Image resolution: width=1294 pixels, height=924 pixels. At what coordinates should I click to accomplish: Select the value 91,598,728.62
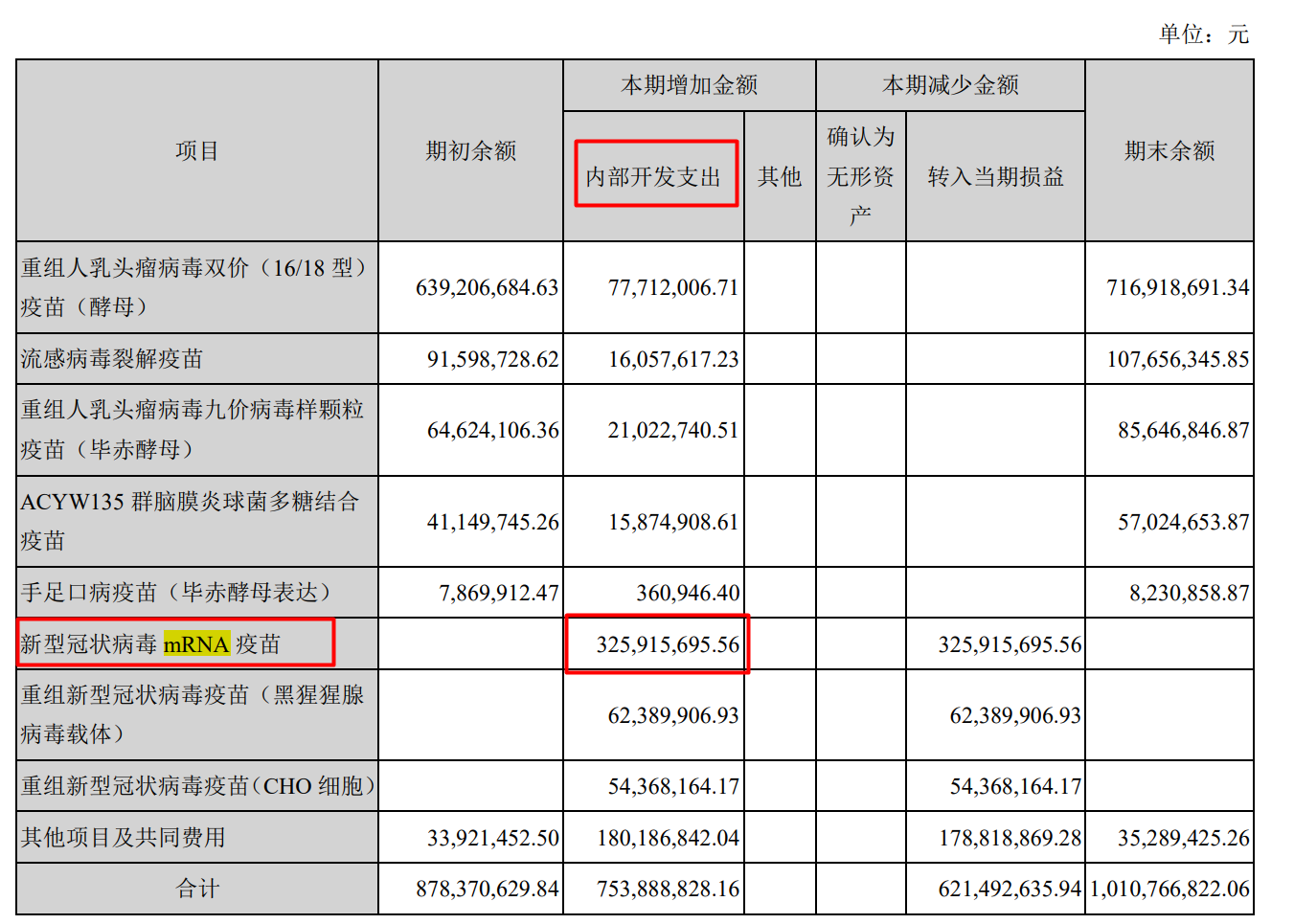(x=492, y=359)
